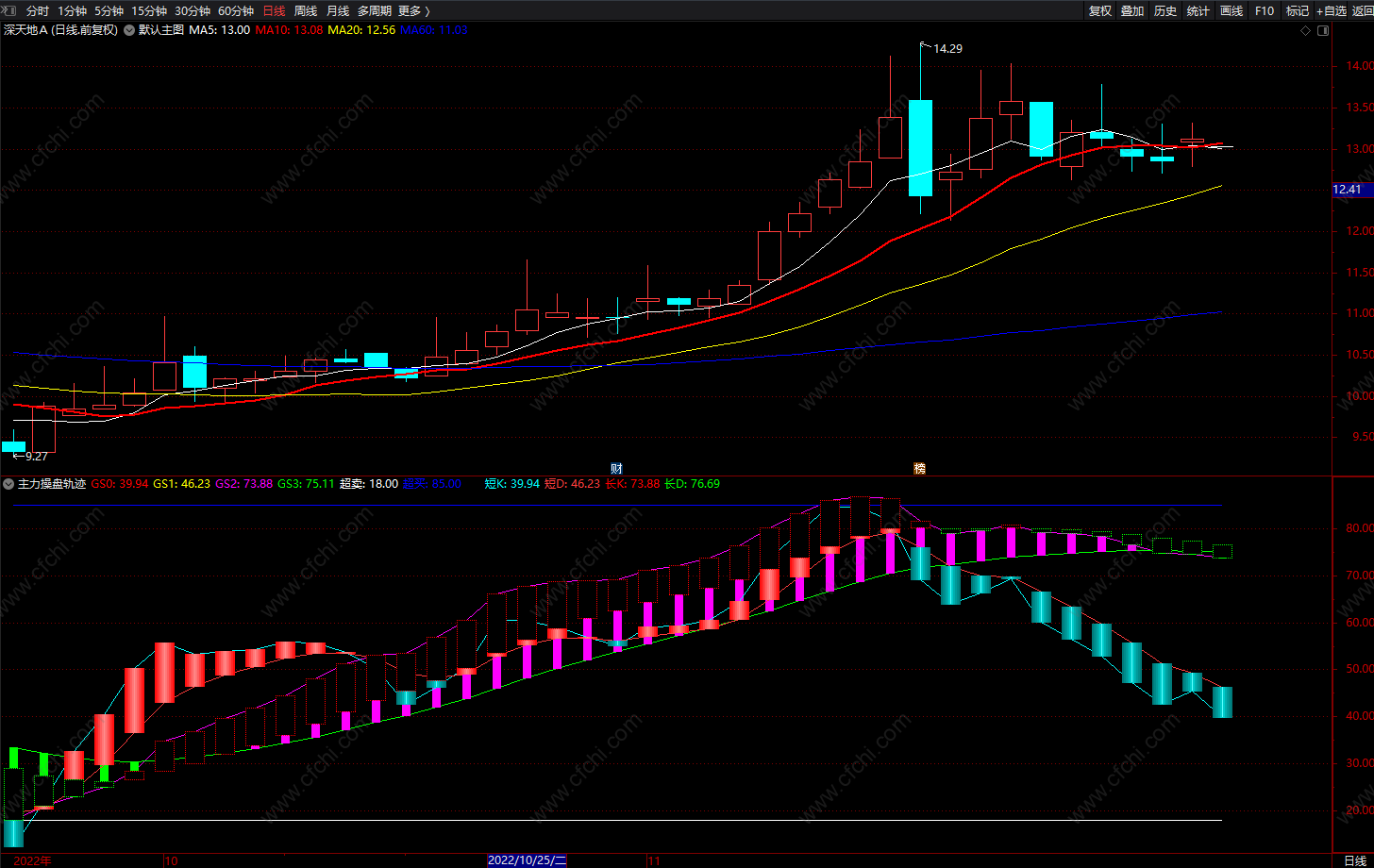
Task: Select the 周线 weekly period tab
Action: (306, 11)
